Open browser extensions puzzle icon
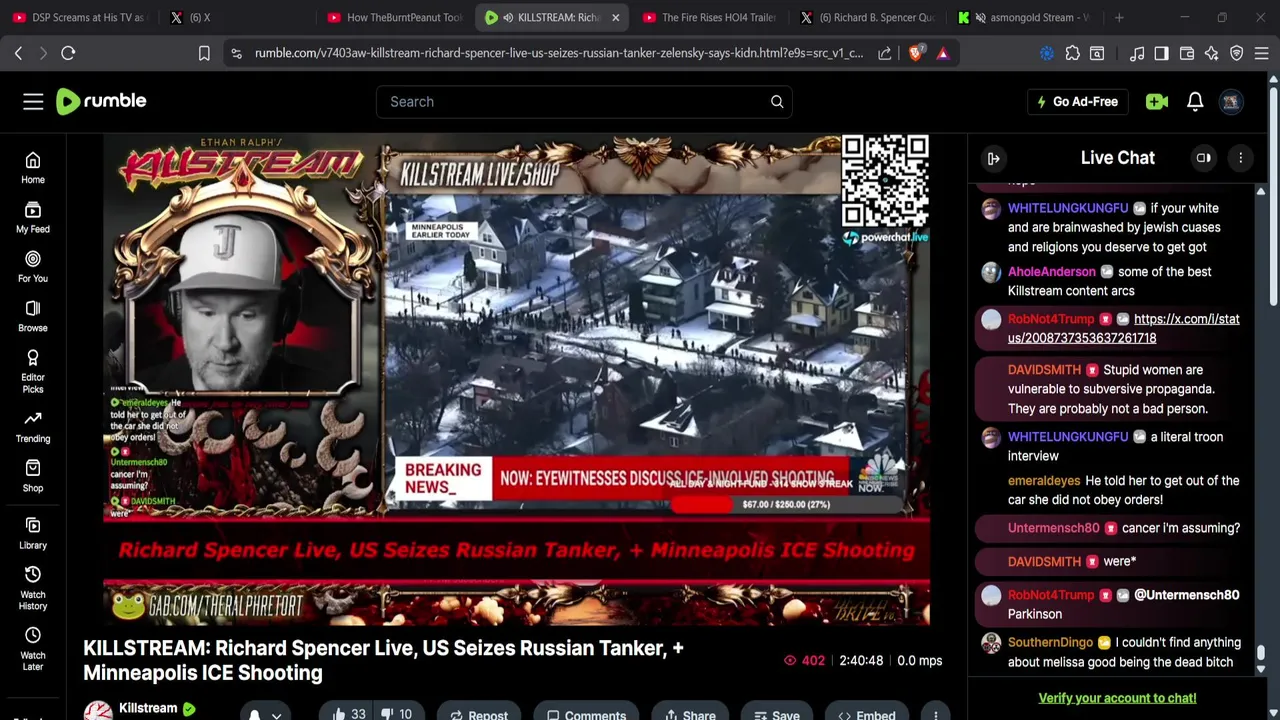 1072,53
